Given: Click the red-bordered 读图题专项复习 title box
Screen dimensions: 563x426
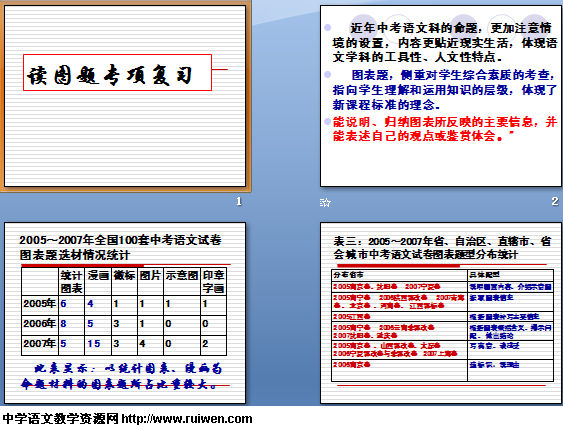Looking at the screenshot, I should (x=117, y=73).
